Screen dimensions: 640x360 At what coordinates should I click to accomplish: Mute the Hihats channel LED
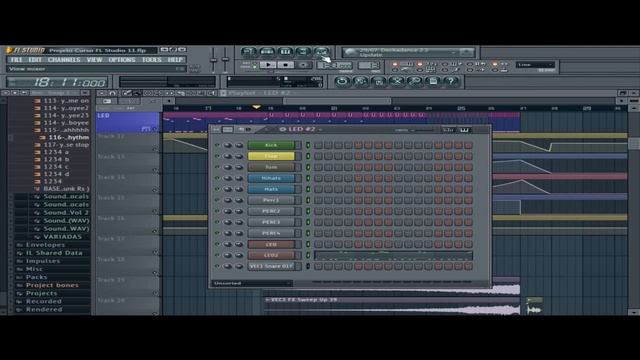[x=217, y=178]
